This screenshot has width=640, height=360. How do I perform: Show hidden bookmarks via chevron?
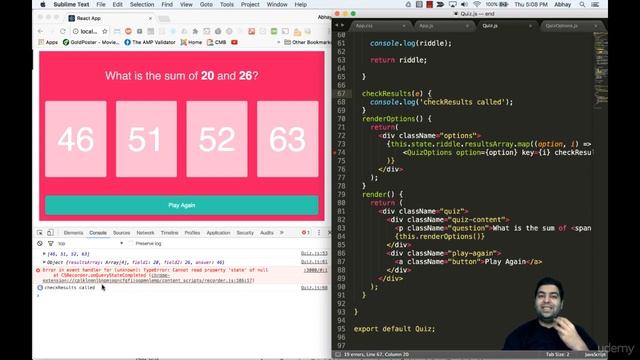pos(278,42)
